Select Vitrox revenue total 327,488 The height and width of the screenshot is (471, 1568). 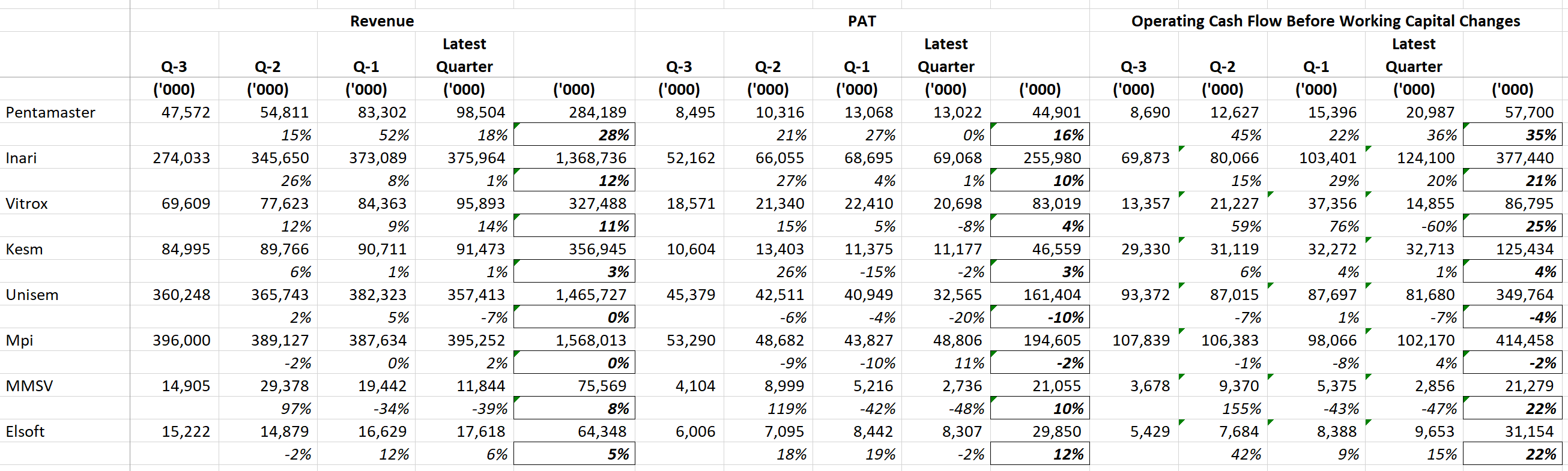pyautogui.click(x=597, y=204)
